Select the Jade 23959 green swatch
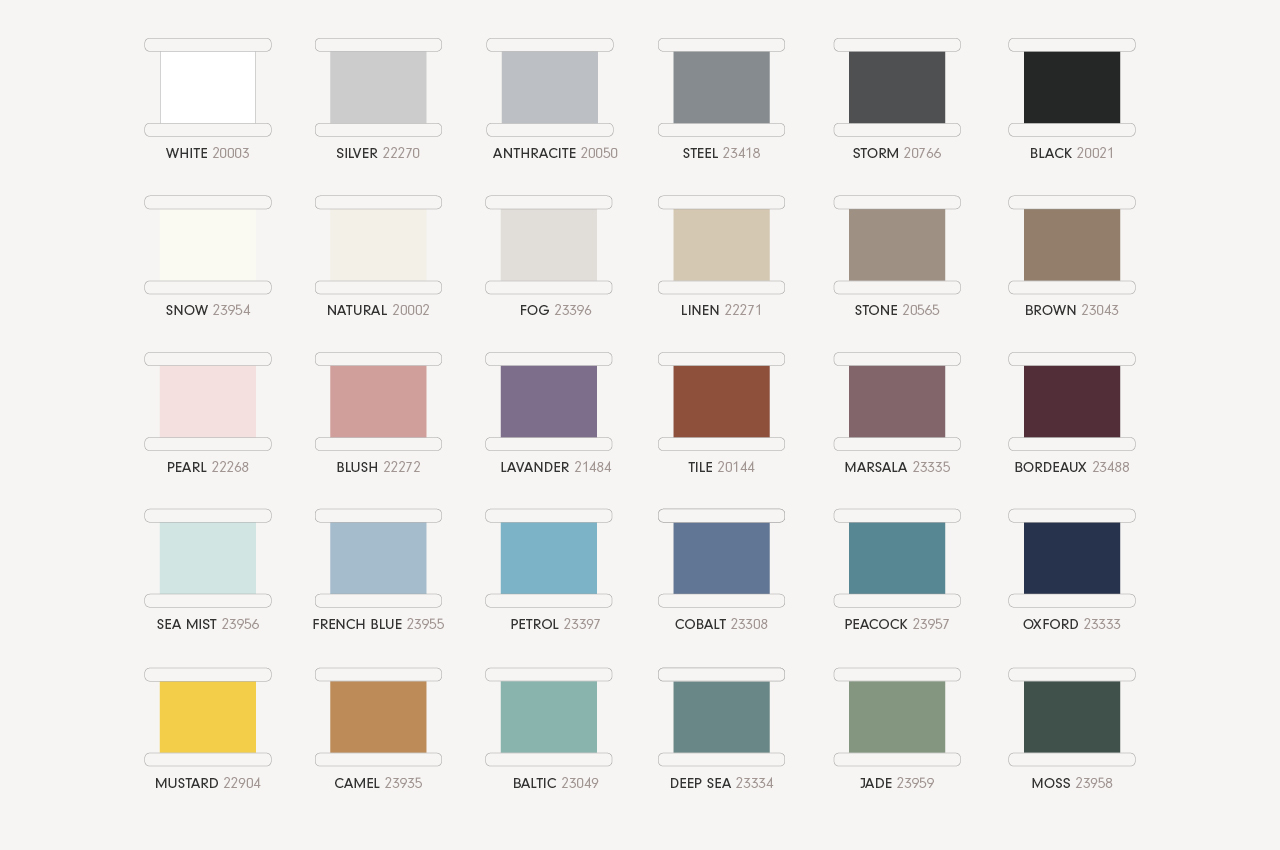 point(897,717)
